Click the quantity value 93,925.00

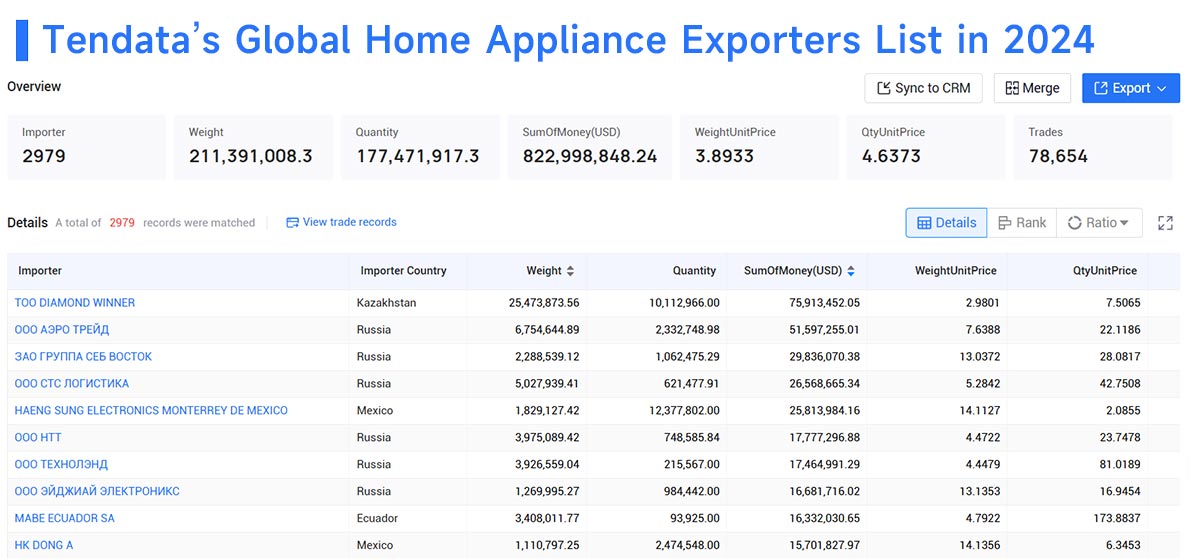(x=694, y=518)
